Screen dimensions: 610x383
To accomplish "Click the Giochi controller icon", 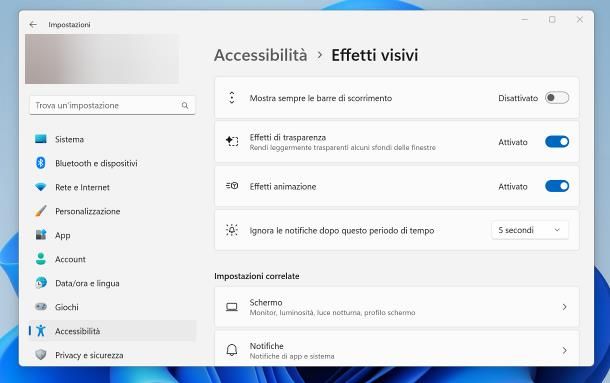I will tap(41, 307).
